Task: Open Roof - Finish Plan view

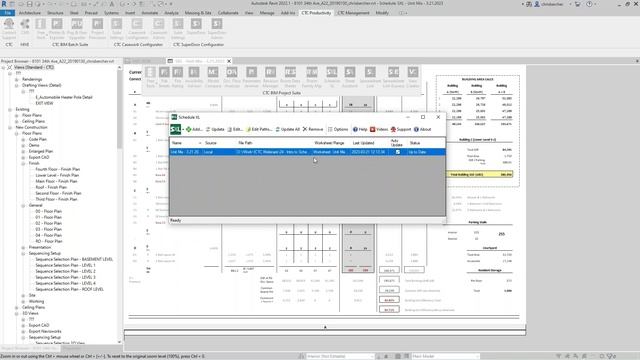Action: click(x=51, y=187)
